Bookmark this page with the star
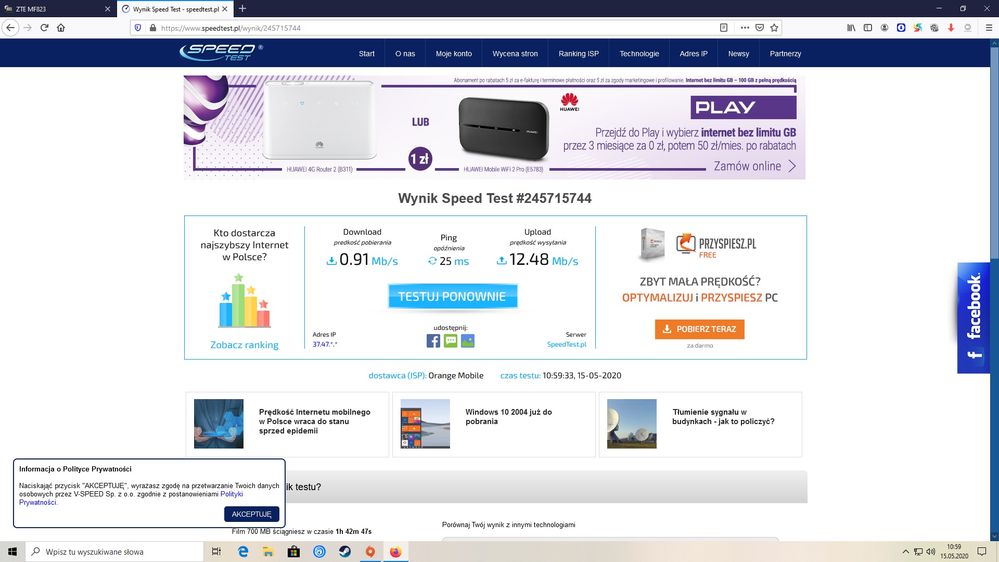This screenshot has height=562, width=999. coord(774,28)
